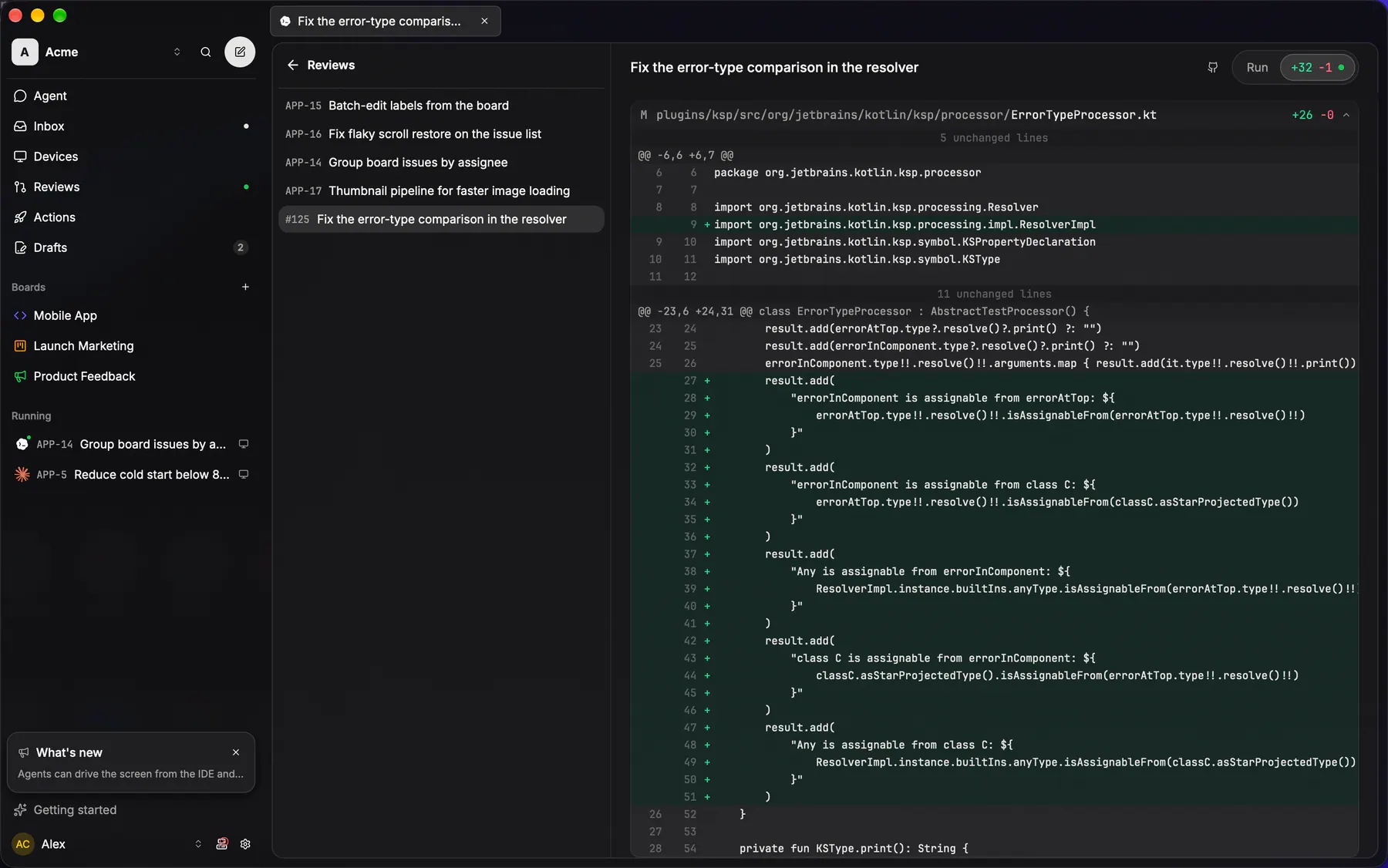
Task: Open the Devices sidebar item
Action: 132,156
